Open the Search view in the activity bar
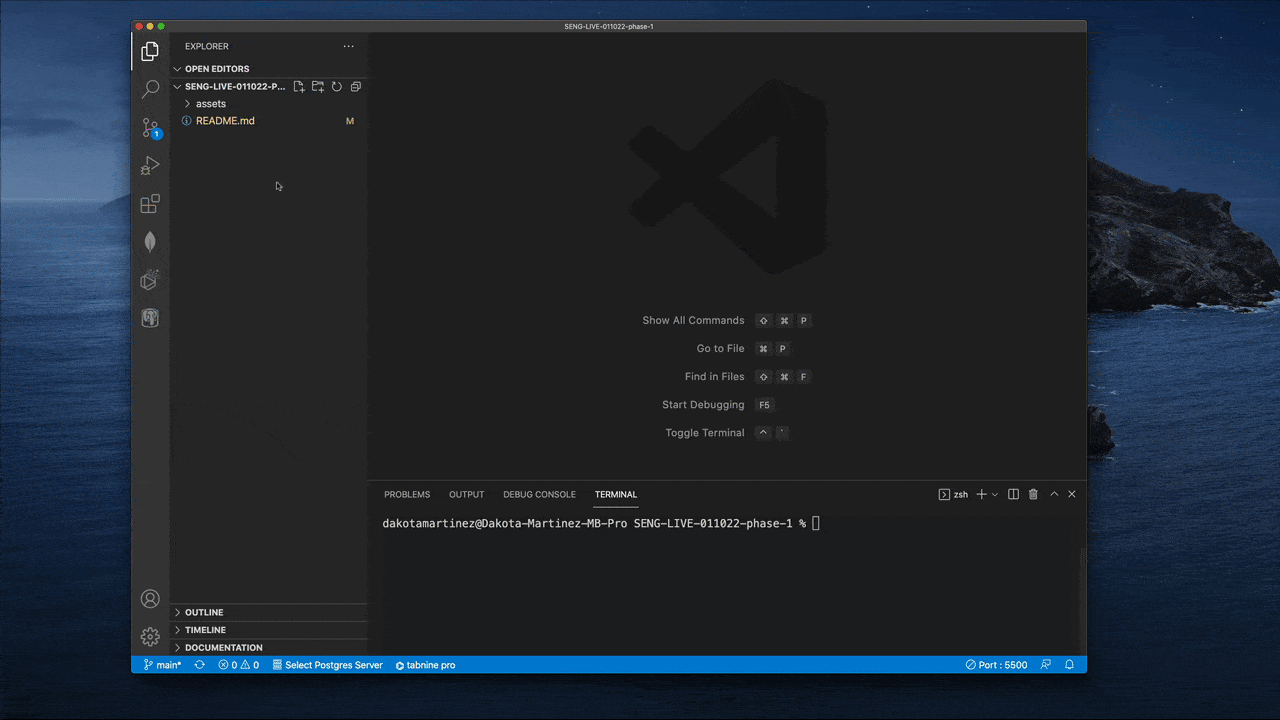The image size is (1280, 720). pyautogui.click(x=150, y=89)
